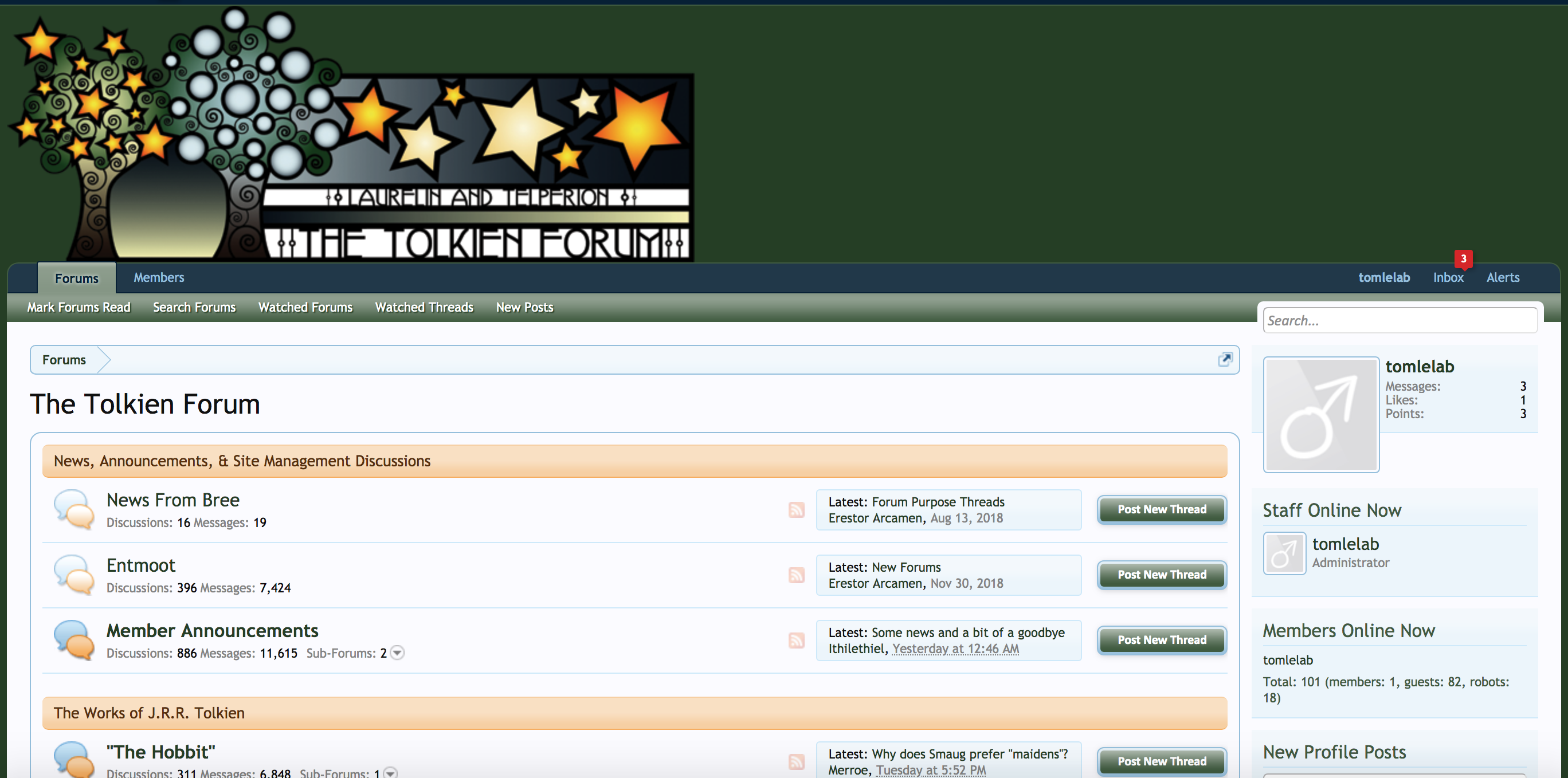Open Members Online Now heading
Image resolution: width=1568 pixels, height=778 pixels.
coord(1349,630)
